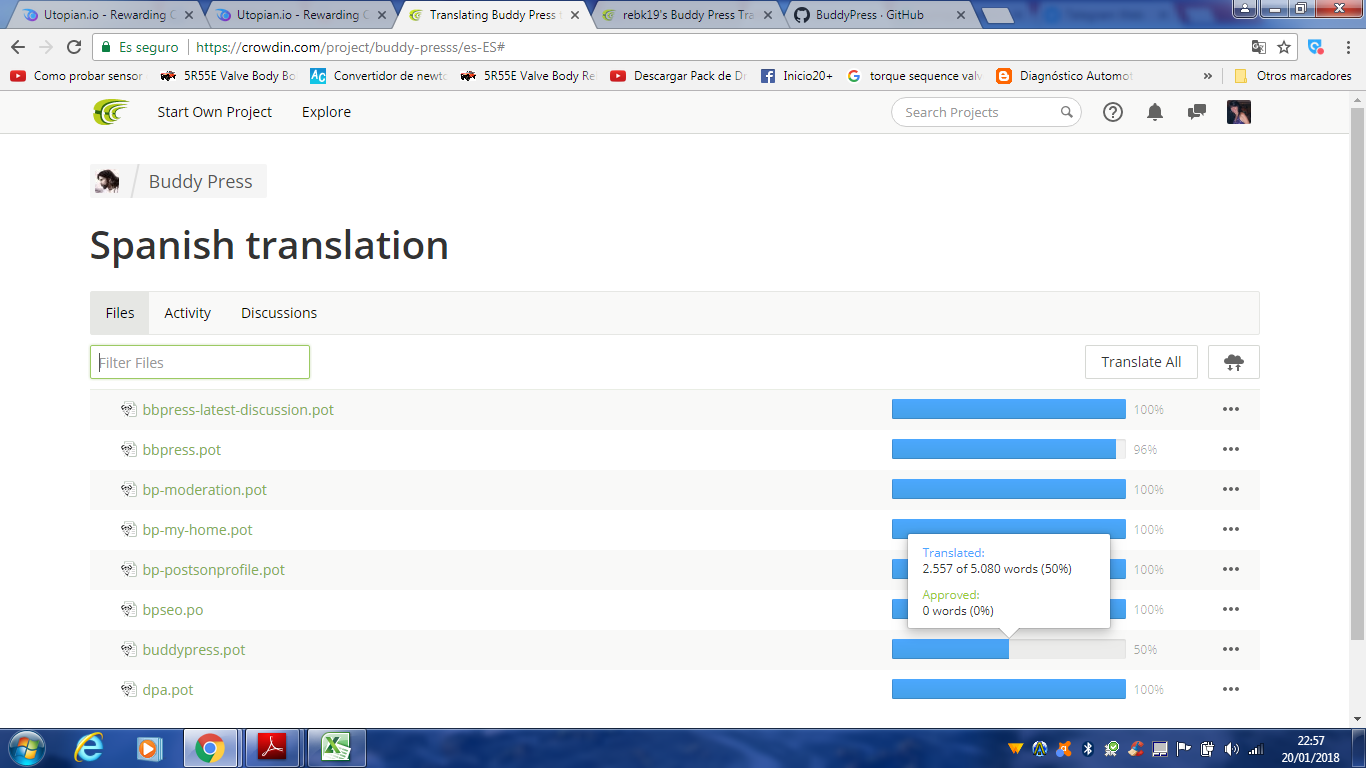Open the Buddy Press breadcrumb link
Image resolution: width=1366 pixels, height=768 pixels.
pyautogui.click(x=200, y=181)
